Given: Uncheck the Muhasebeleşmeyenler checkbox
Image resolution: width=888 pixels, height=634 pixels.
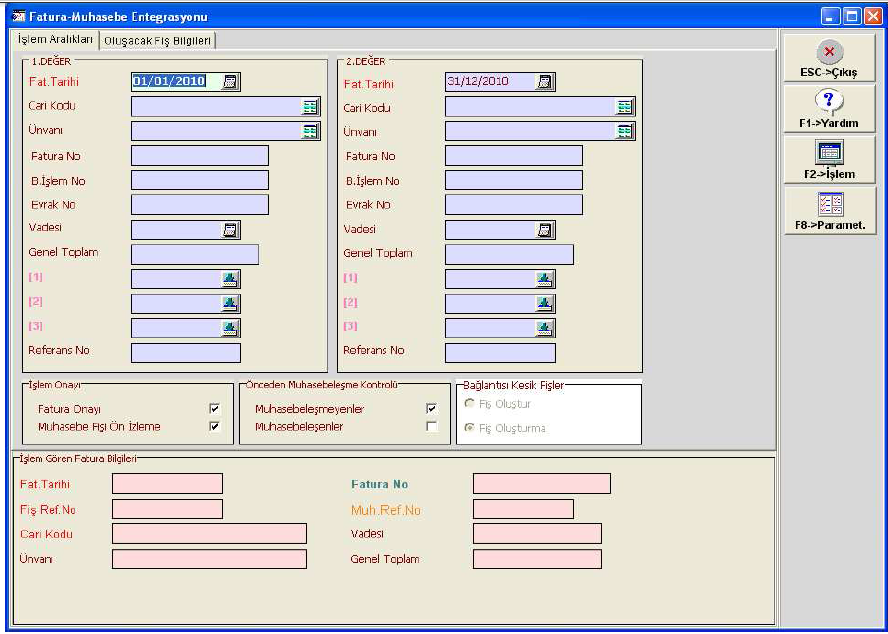Looking at the screenshot, I should click(431, 409).
